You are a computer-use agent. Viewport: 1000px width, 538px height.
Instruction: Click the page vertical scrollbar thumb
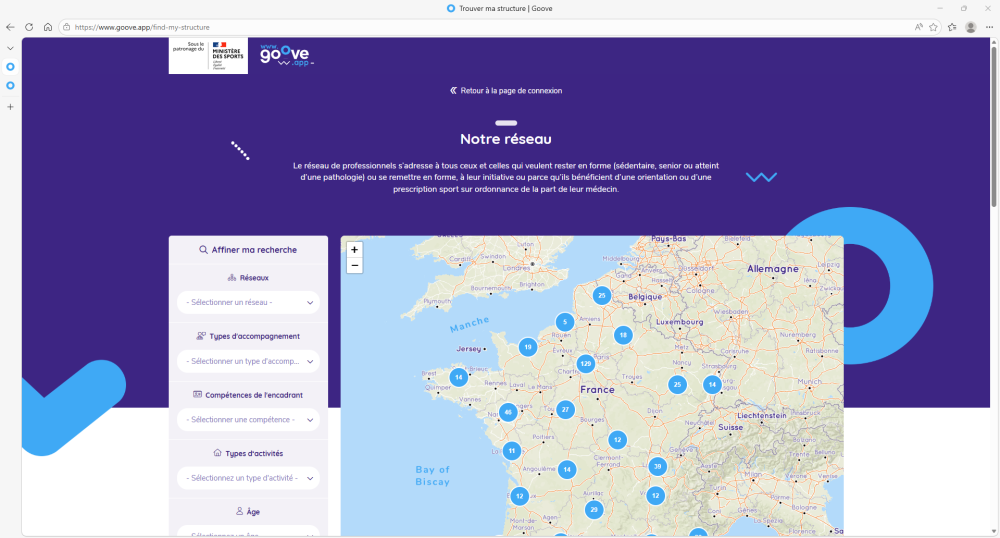(x=994, y=126)
